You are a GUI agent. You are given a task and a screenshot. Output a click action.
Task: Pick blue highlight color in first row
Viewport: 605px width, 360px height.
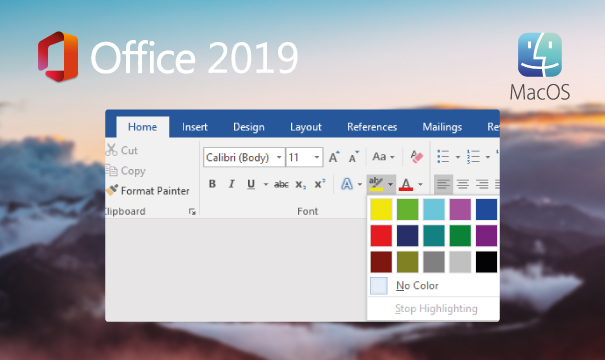click(486, 209)
